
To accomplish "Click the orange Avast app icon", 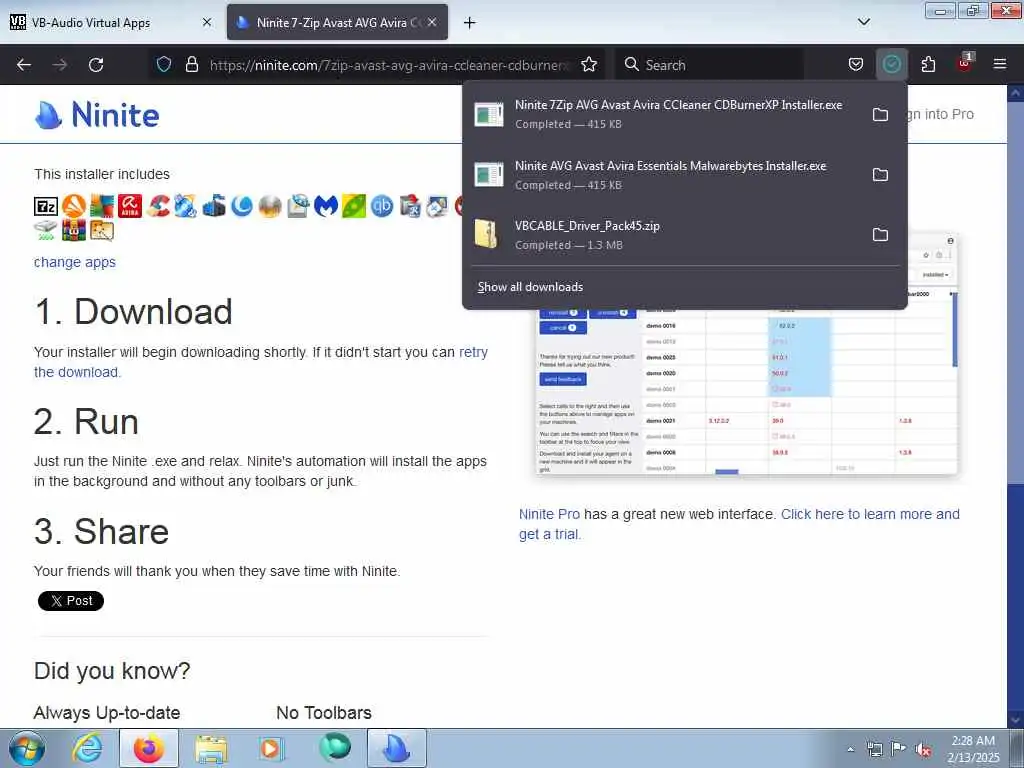I will coord(74,206).
